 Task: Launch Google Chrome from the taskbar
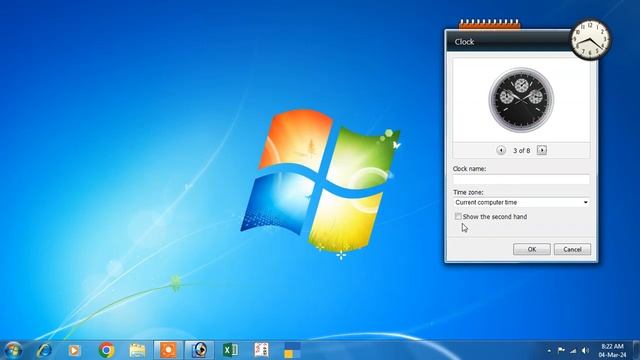(x=106, y=350)
